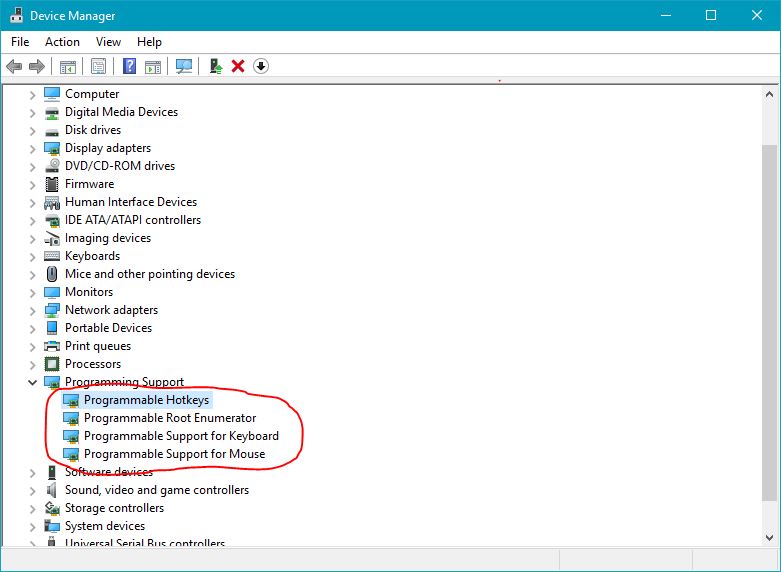Screen dimensions: 781x572
Task: Open the File menu
Action: point(20,42)
